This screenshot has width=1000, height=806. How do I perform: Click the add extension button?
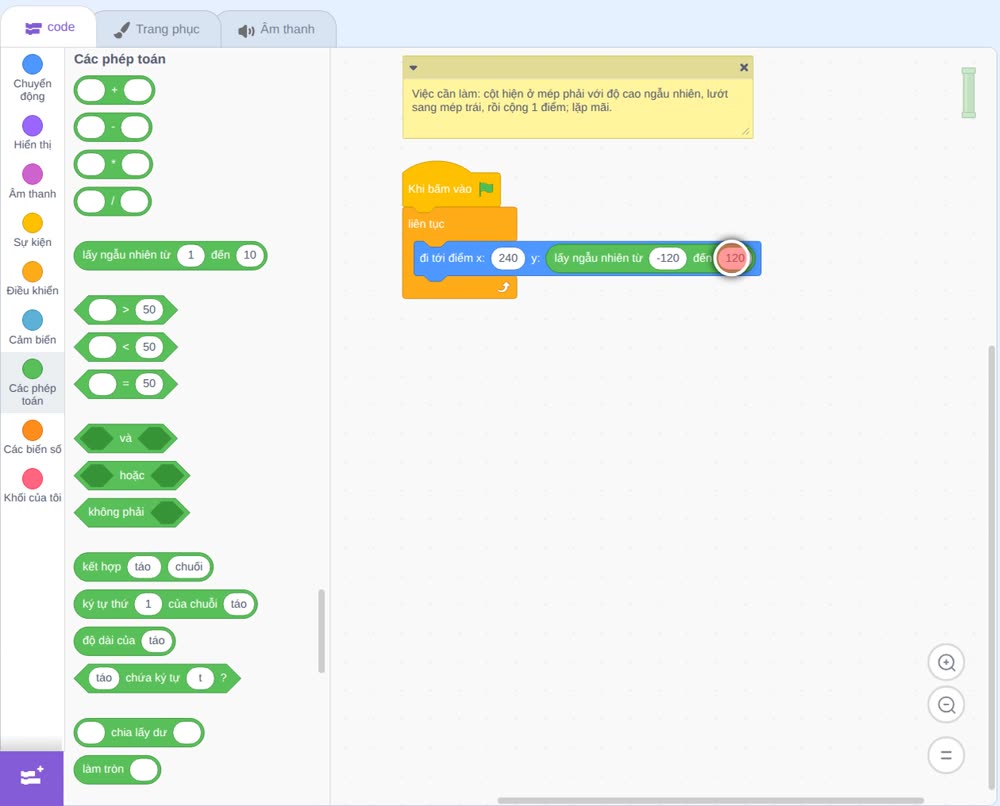coord(32,778)
